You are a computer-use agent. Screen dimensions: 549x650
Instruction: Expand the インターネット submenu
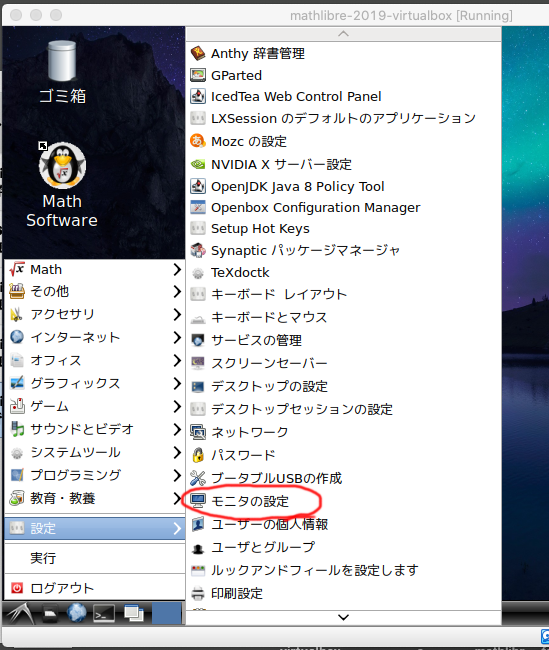point(95,337)
